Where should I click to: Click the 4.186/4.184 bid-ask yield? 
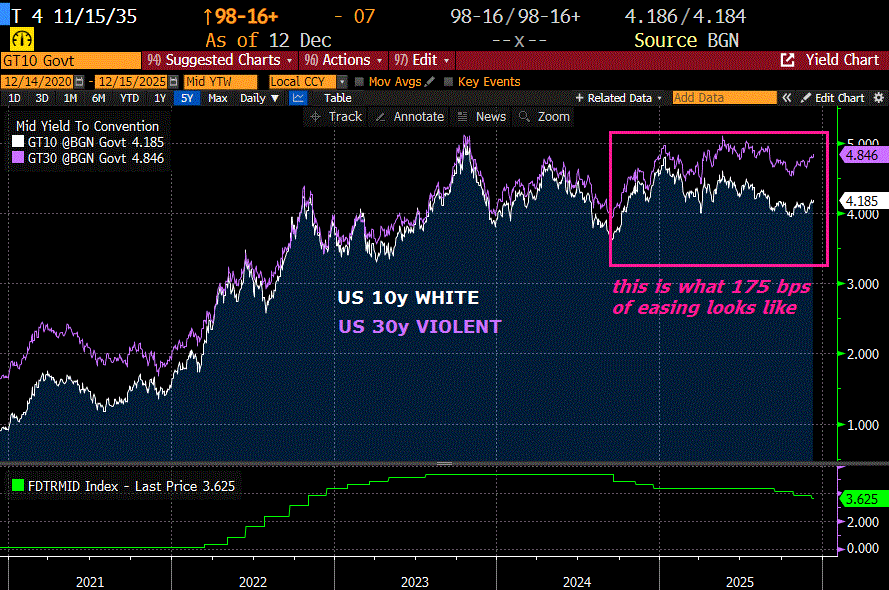(685, 16)
